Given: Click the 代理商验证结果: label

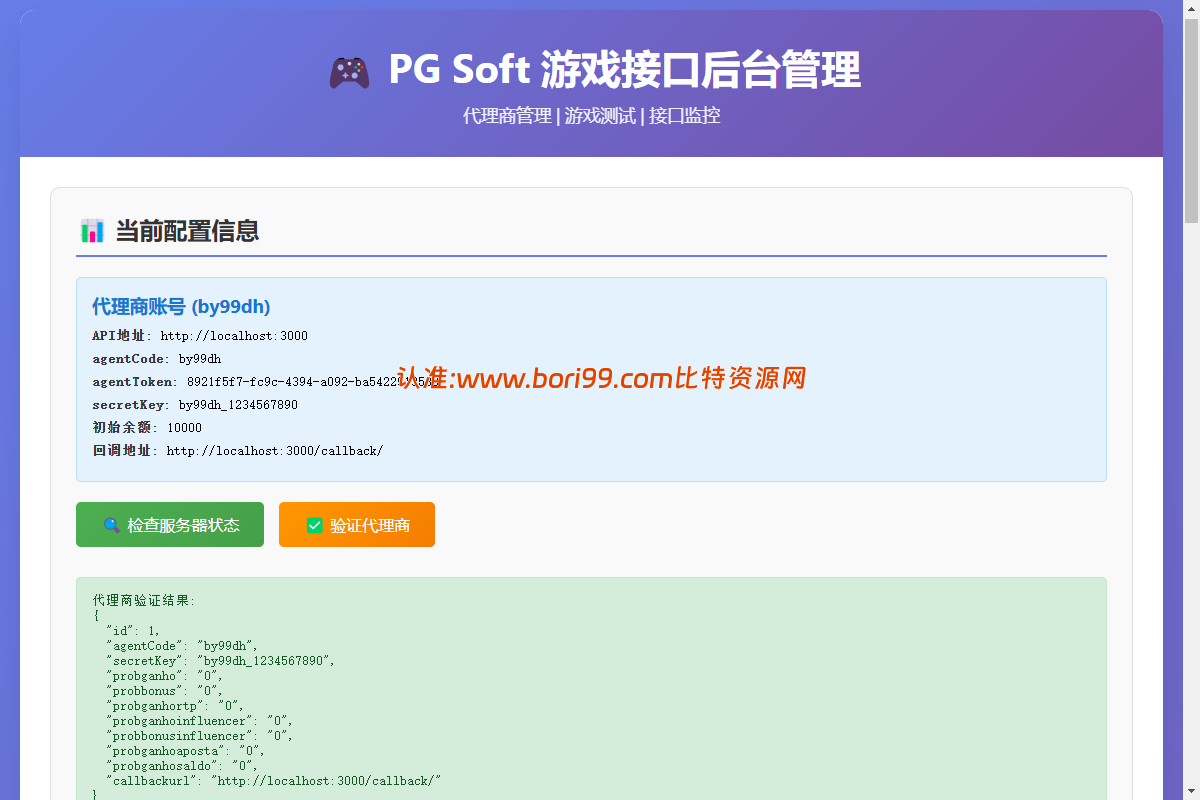Looking at the screenshot, I should (x=144, y=601).
